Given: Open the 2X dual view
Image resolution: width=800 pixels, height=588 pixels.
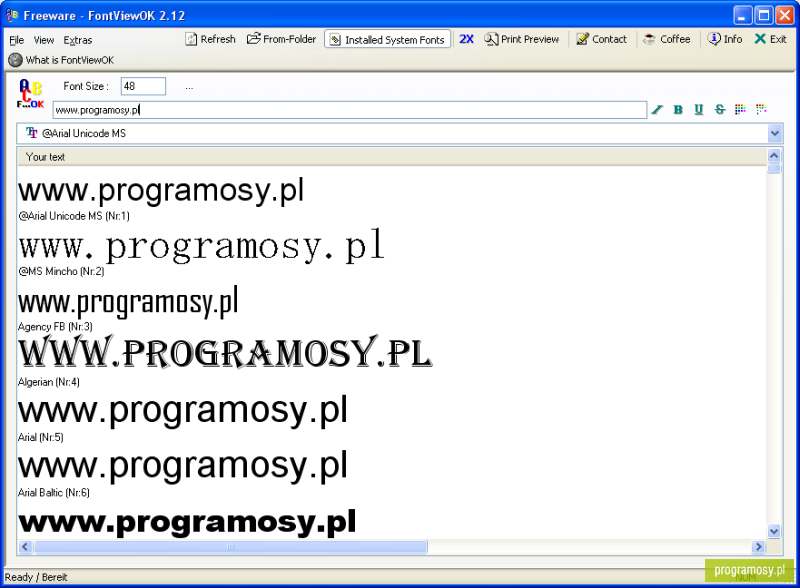Looking at the screenshot, I should click(x=466, y=39).
